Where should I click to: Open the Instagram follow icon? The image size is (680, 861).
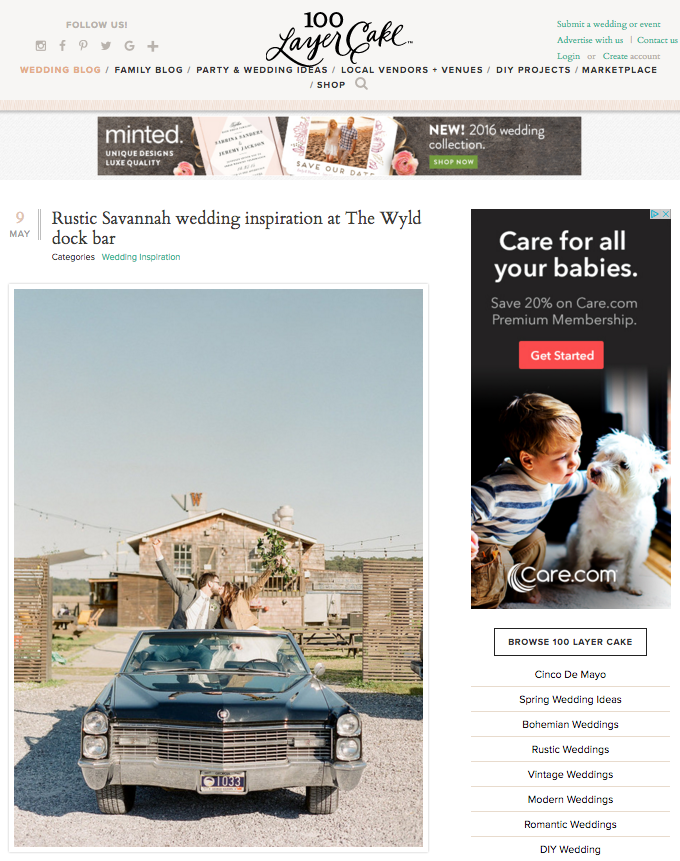41,46
